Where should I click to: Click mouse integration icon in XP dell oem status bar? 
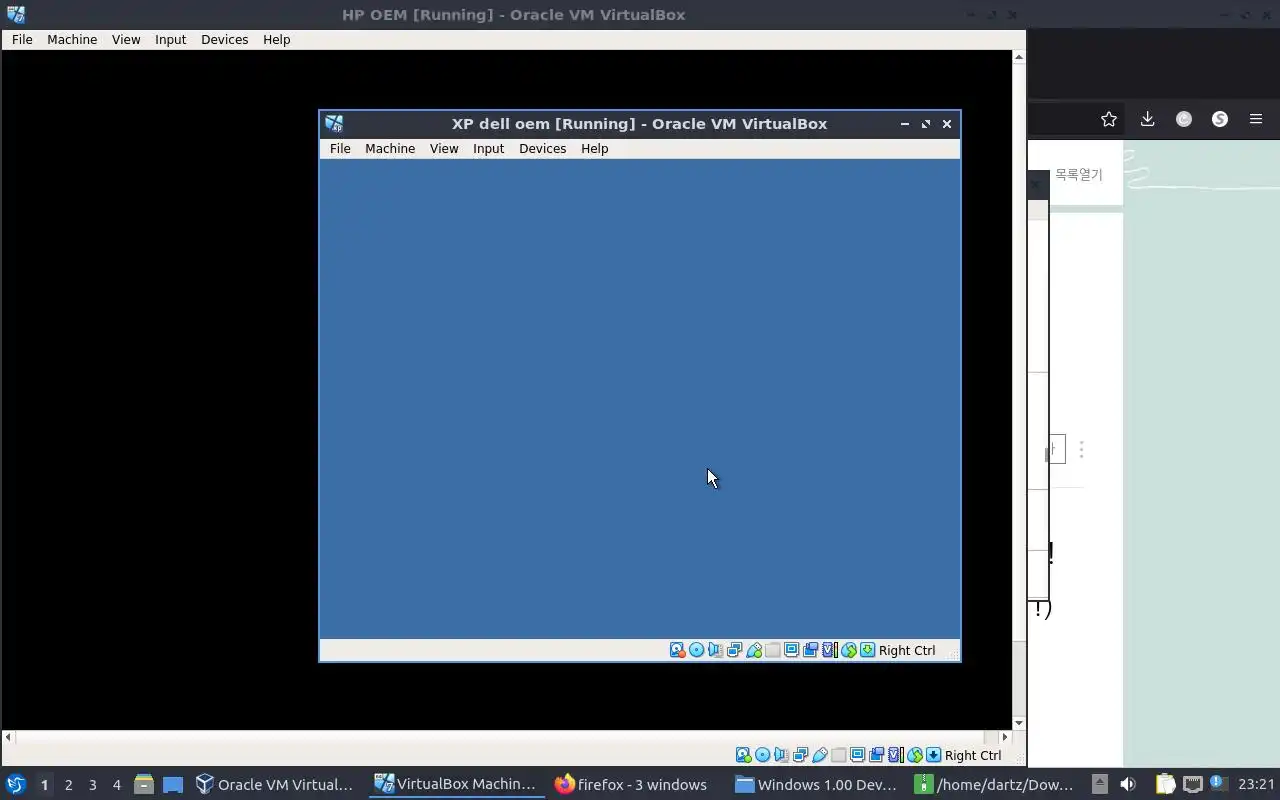[848, 650]
